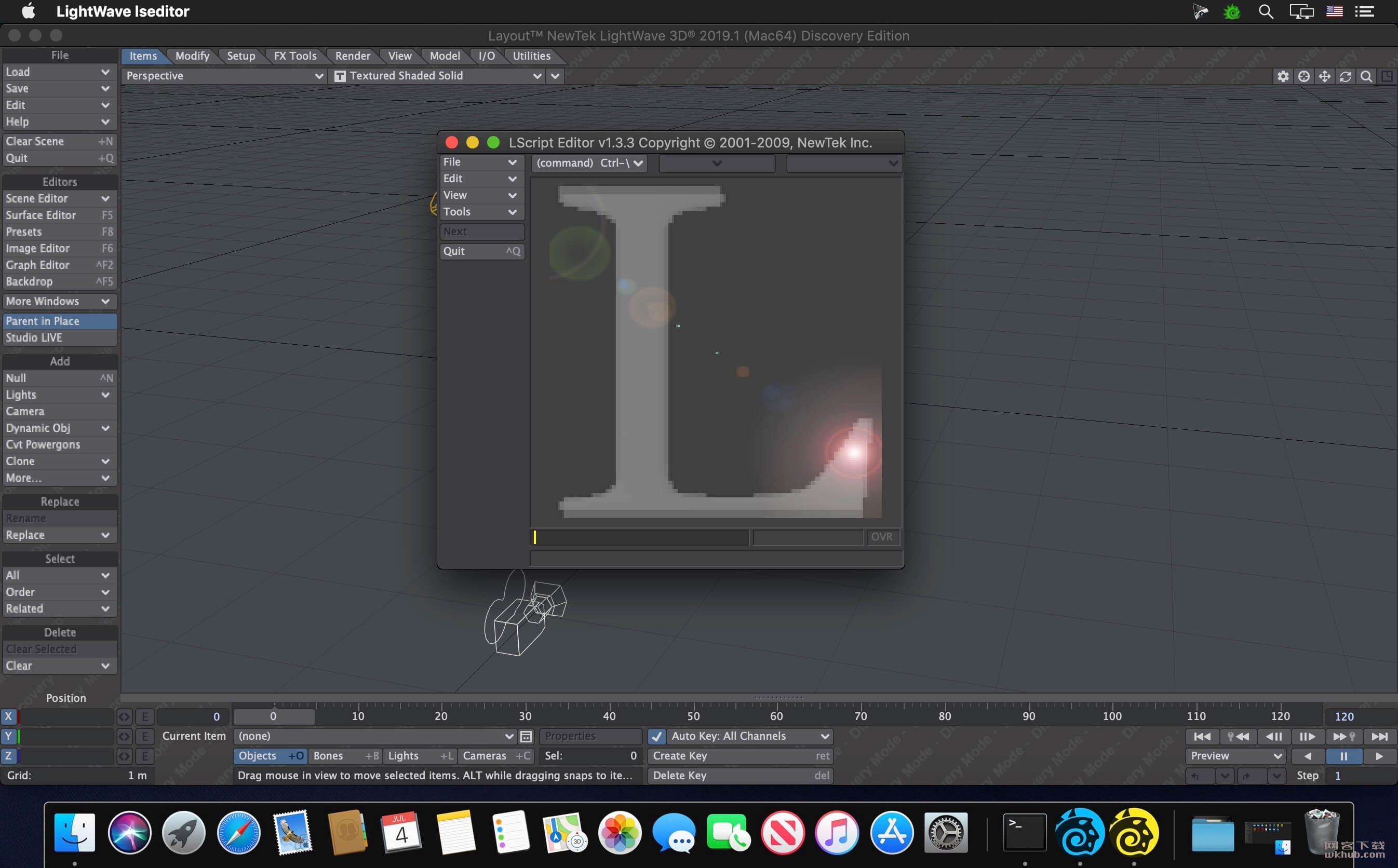Switch to the Render tab
Viewport: 1398px width, 868px height.
coord(353,56)
